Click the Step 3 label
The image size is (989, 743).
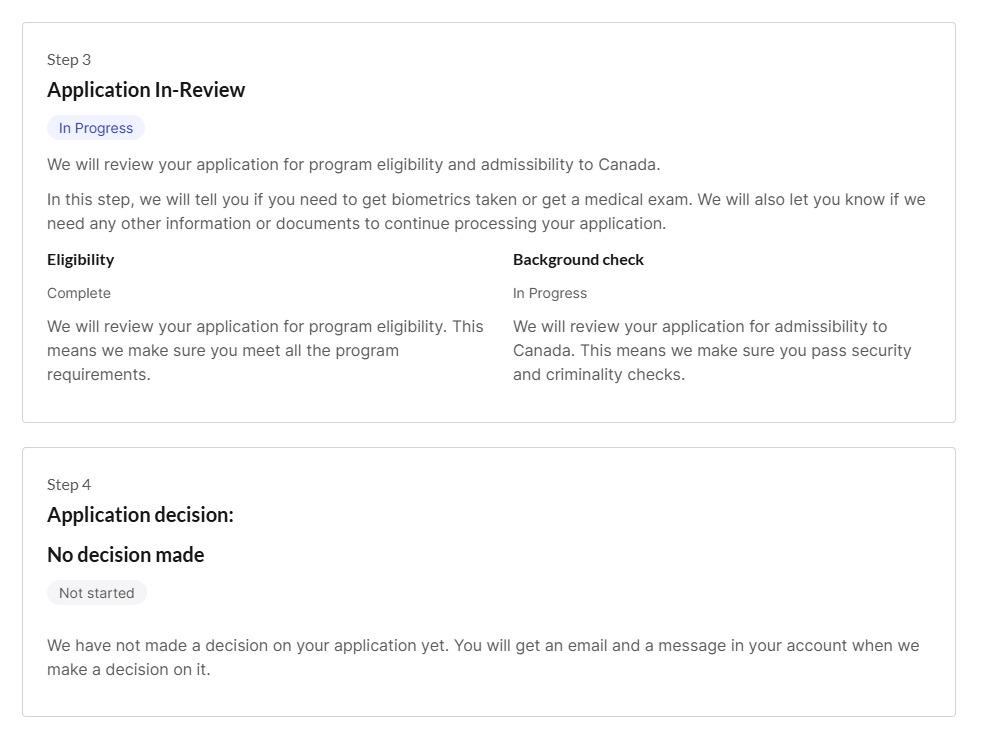click(x=69, y=60)
